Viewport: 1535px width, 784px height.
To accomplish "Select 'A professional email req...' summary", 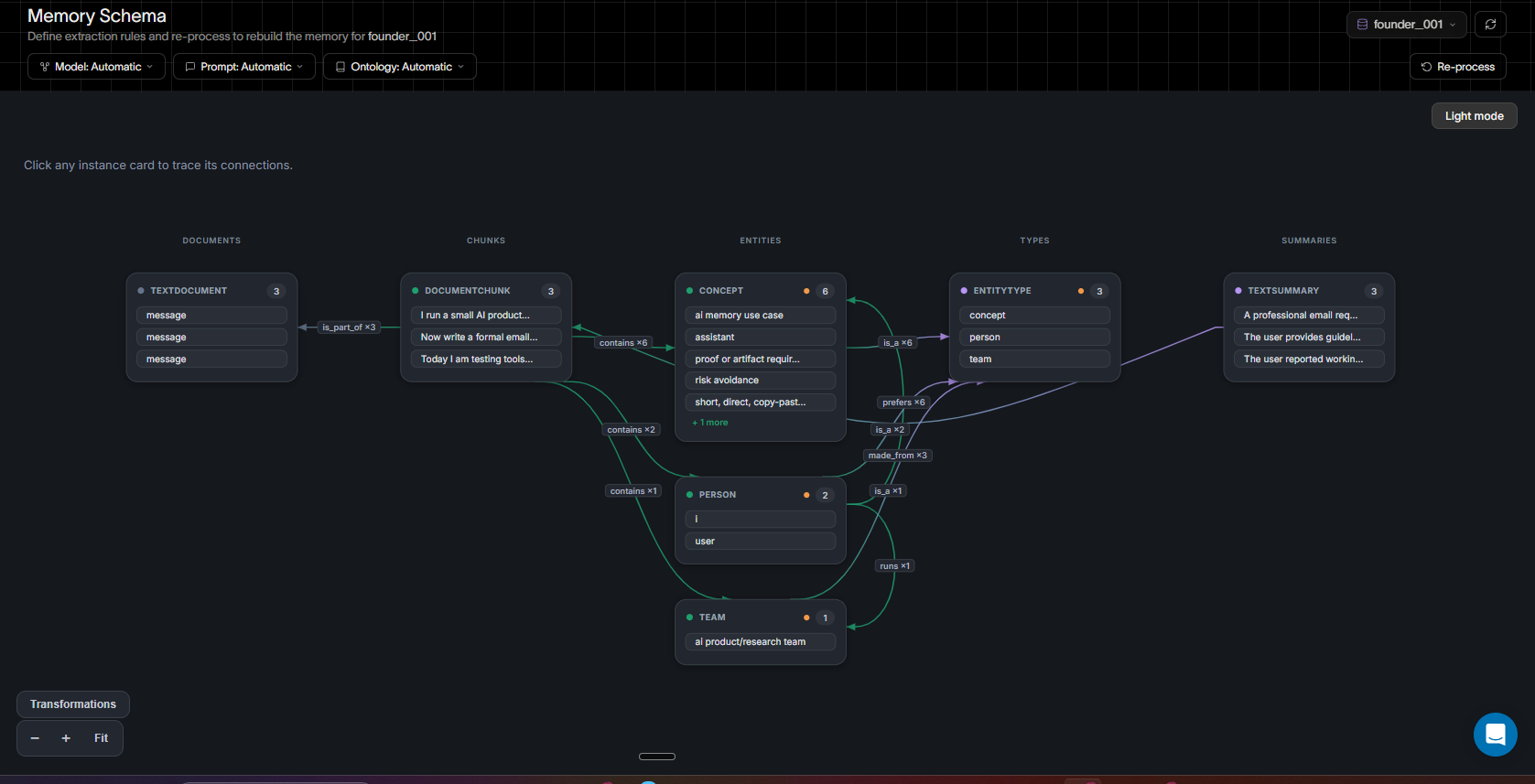I will click(x=1309, y=316).
